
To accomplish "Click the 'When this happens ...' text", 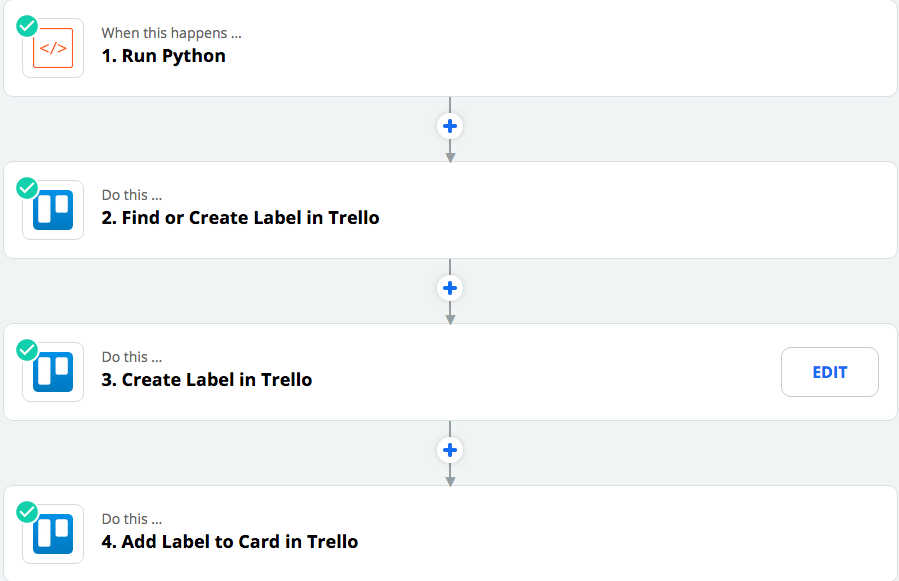I will (x=171, y=33).
